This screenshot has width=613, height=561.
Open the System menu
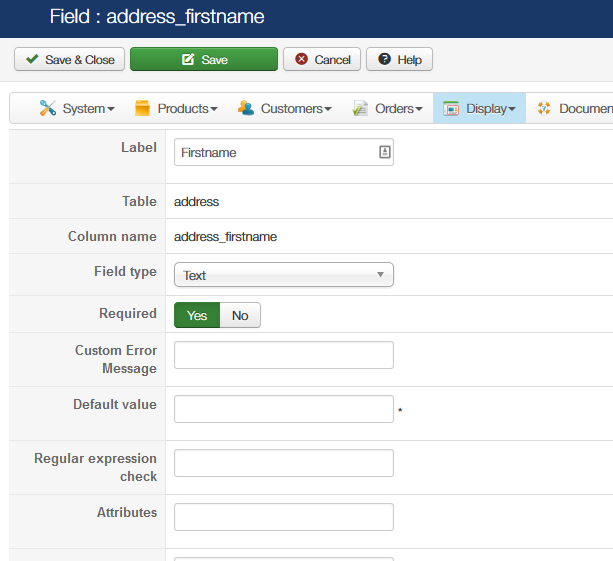click(77, 108)
